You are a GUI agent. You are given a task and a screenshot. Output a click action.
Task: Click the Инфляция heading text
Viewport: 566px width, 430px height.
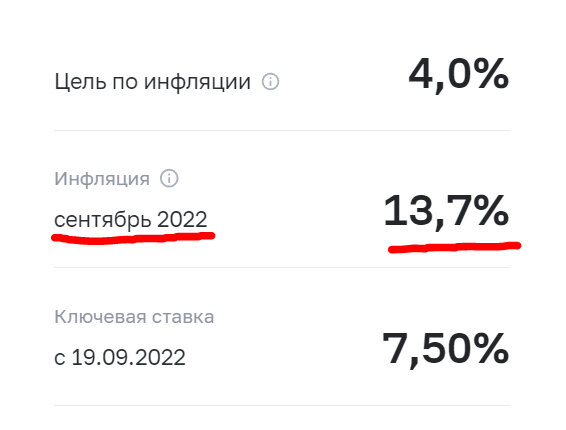[102, 179]
